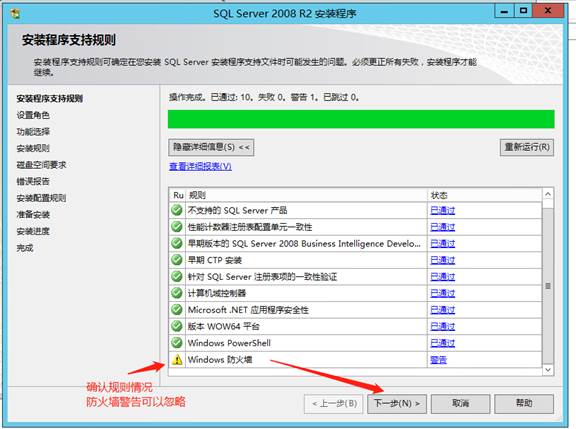Collapse details with 隐藏详细信息(S) button

[x=211, y=147]
